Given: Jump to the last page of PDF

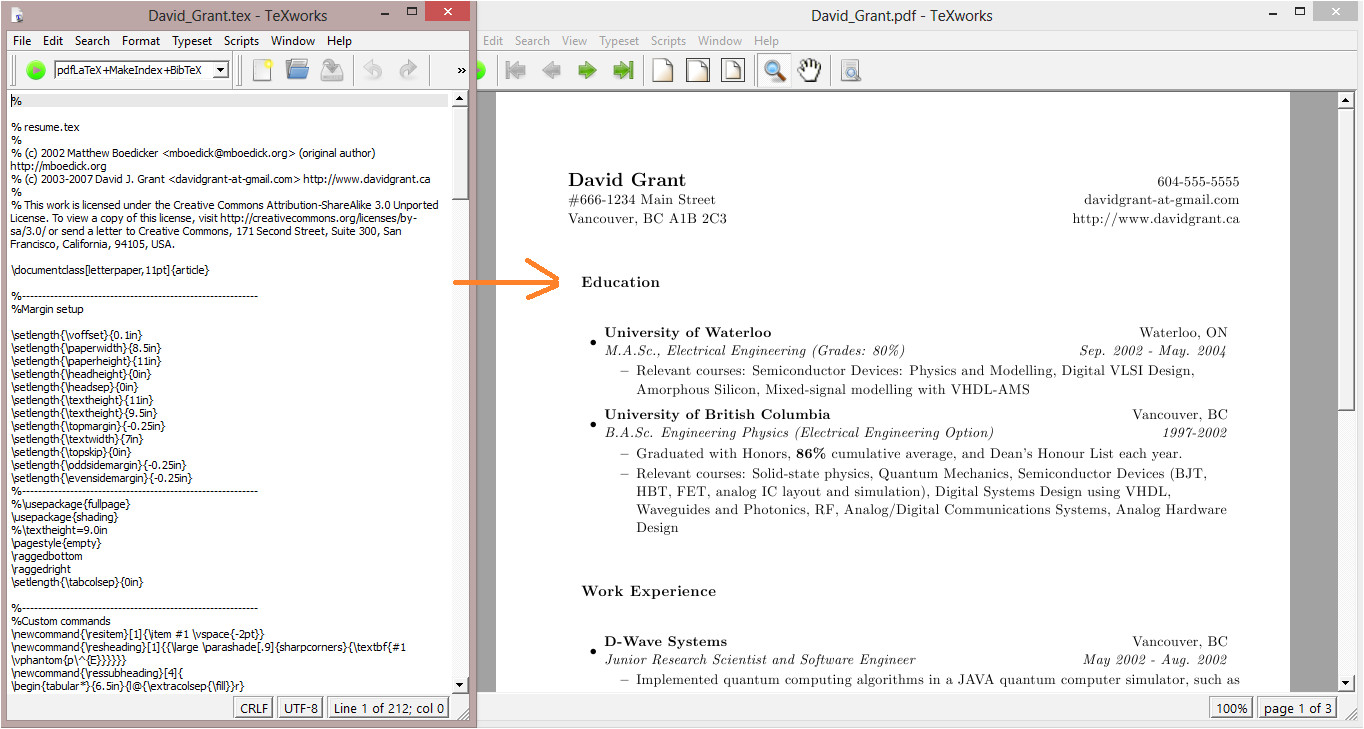Looking at the screenshot, I should (623, 70).
